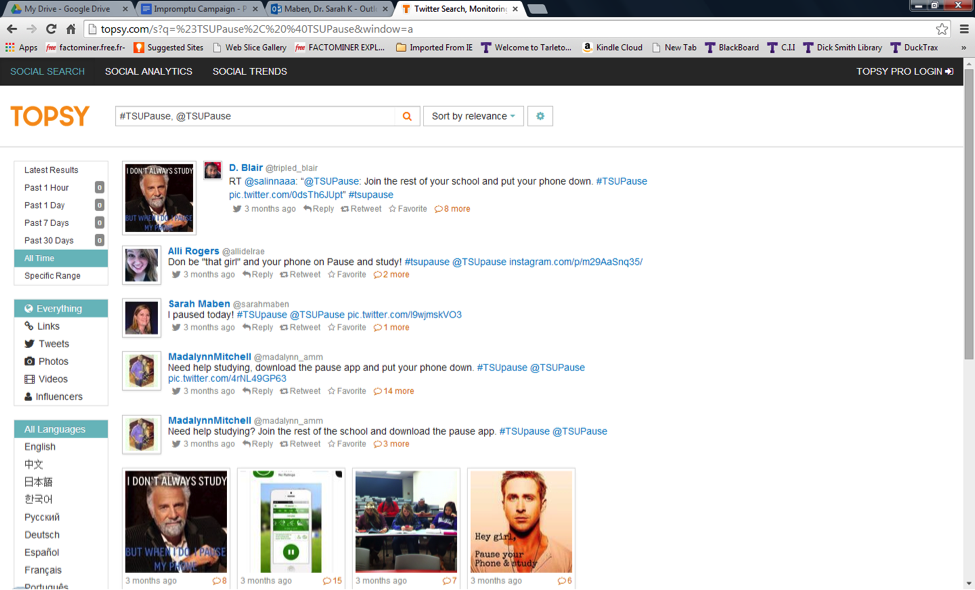
Task: Reply to D. Blair's tweet
Action: 318,209
